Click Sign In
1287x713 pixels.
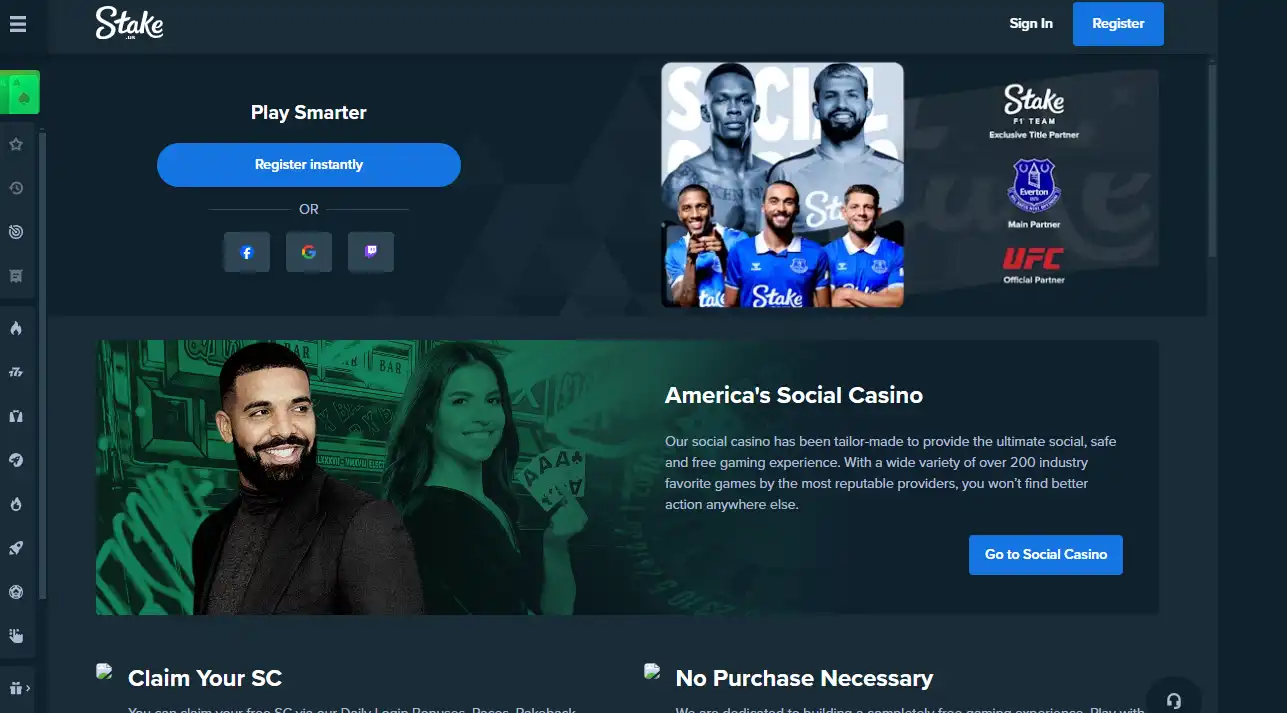click(1031, 23)
